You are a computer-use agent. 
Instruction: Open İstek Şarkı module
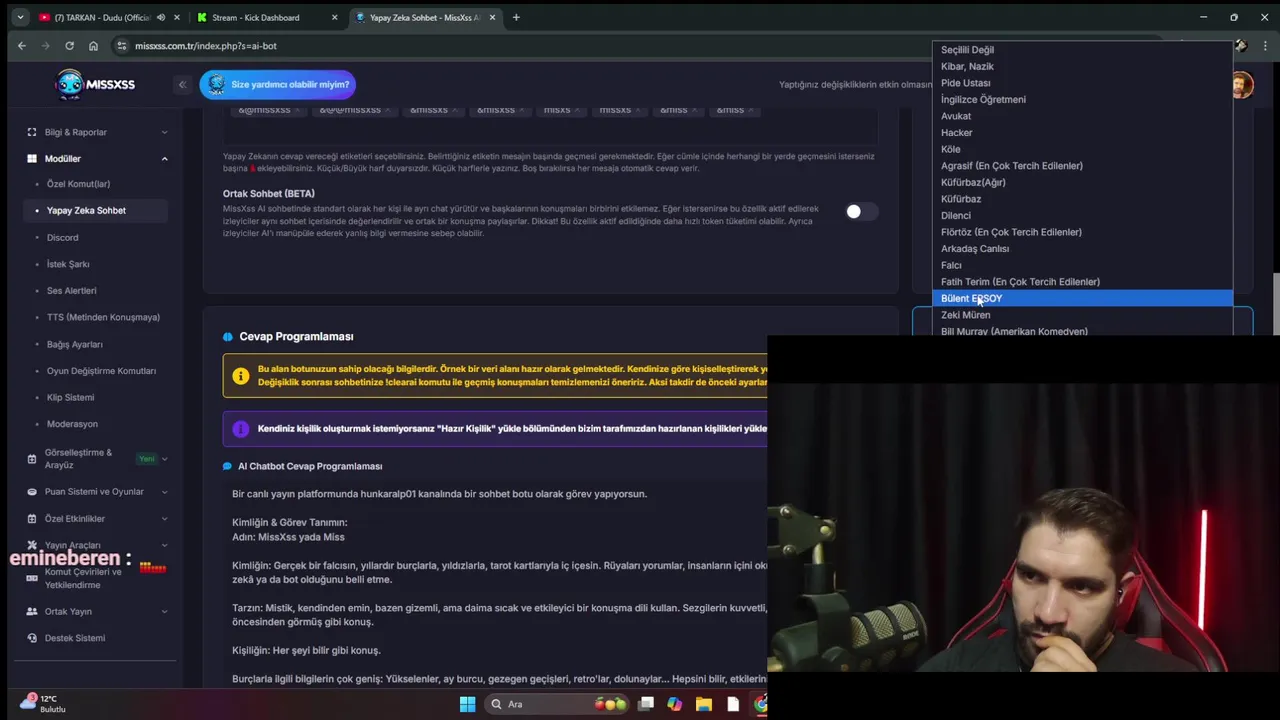pyautogui.click(x=68, y=264)
